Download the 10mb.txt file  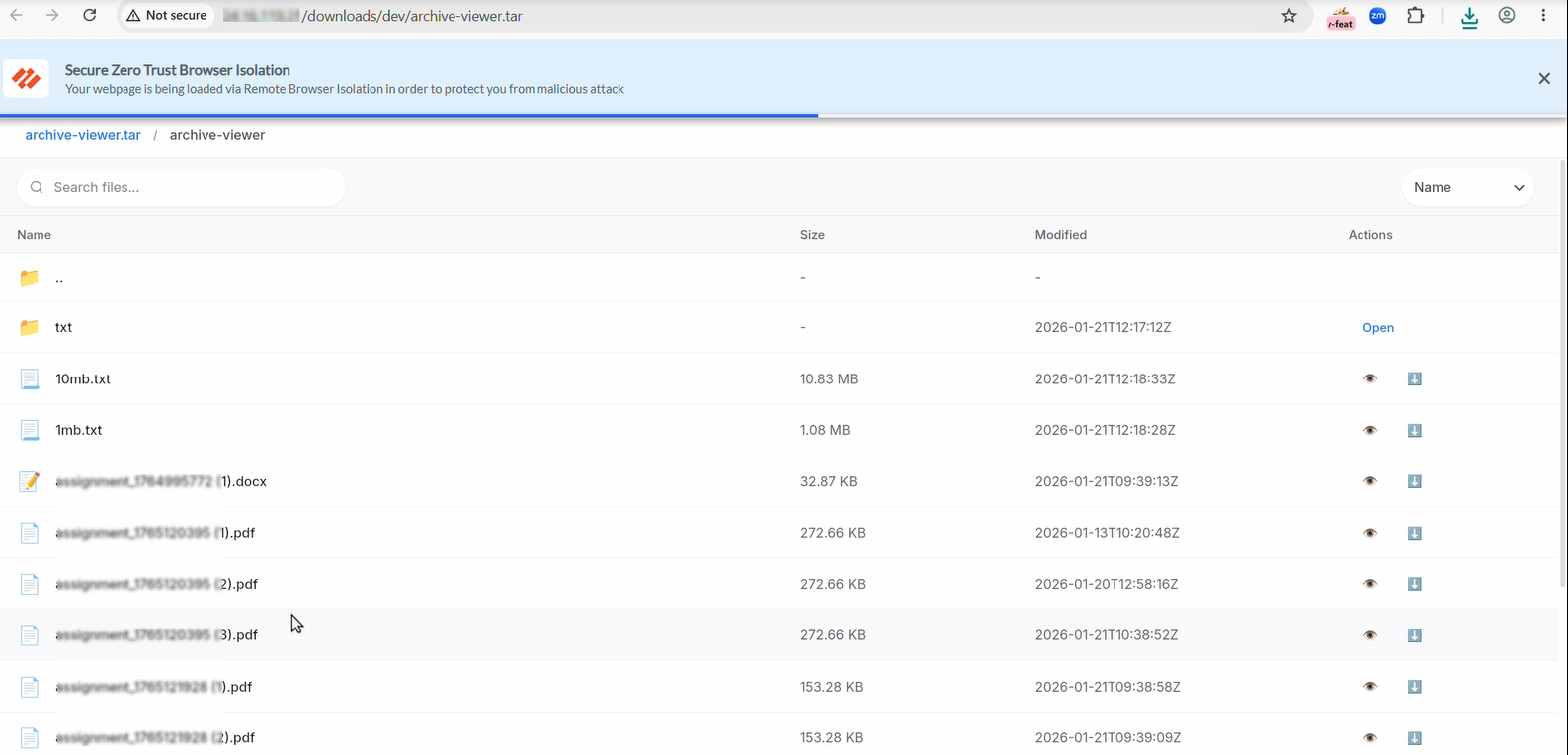click(x=1414, y=378)
